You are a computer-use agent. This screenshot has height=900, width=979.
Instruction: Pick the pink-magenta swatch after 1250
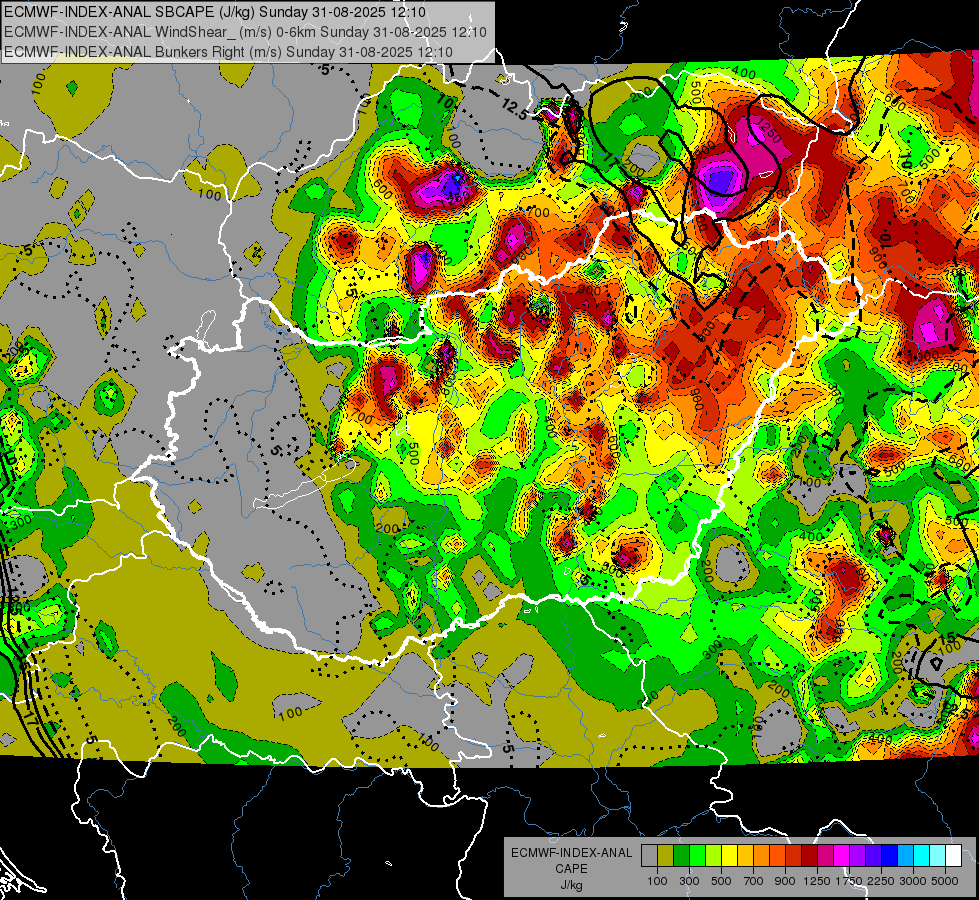825,856
